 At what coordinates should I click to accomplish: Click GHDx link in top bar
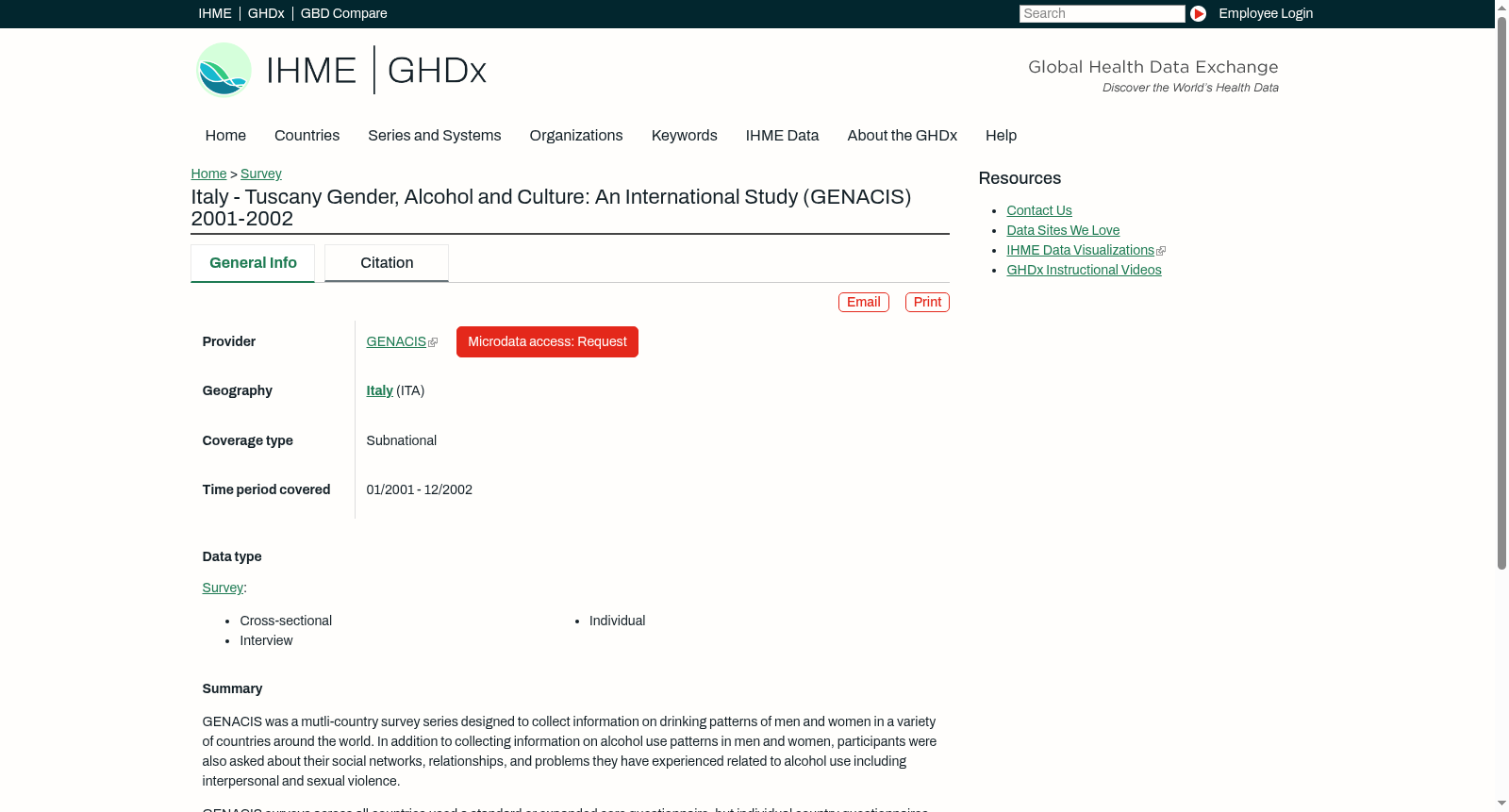pyautogui.click(x=266, y=13)
